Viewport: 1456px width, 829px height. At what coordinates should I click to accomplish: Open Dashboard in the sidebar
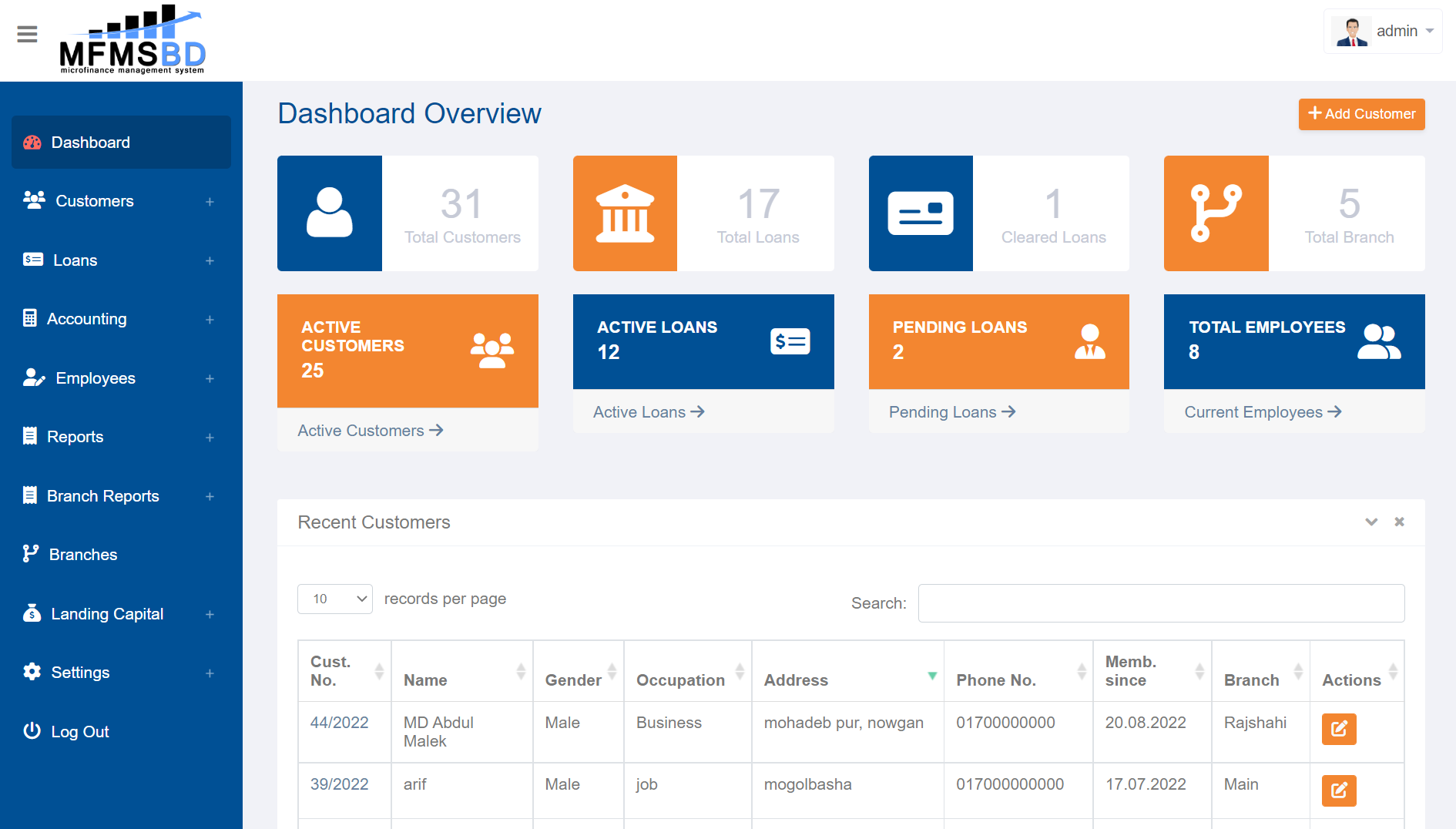121,143
